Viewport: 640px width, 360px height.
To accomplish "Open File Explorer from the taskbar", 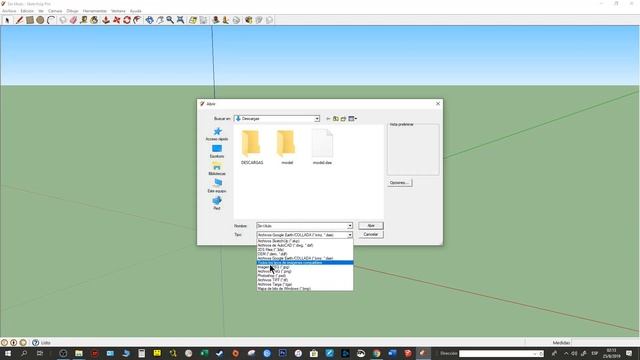I will 79,353.
